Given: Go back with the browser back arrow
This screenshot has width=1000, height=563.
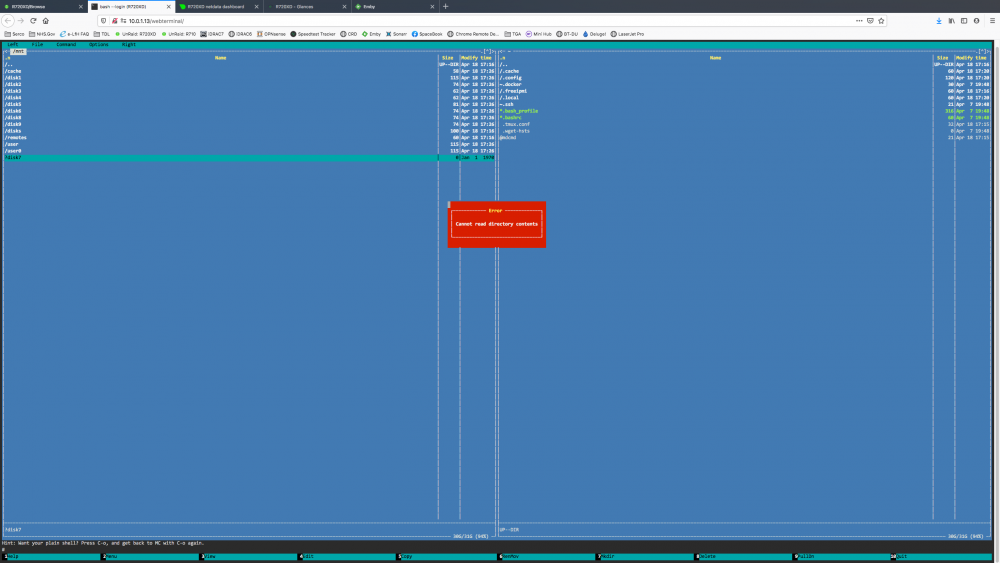Looking at the screenshot, I should point(8,20).
